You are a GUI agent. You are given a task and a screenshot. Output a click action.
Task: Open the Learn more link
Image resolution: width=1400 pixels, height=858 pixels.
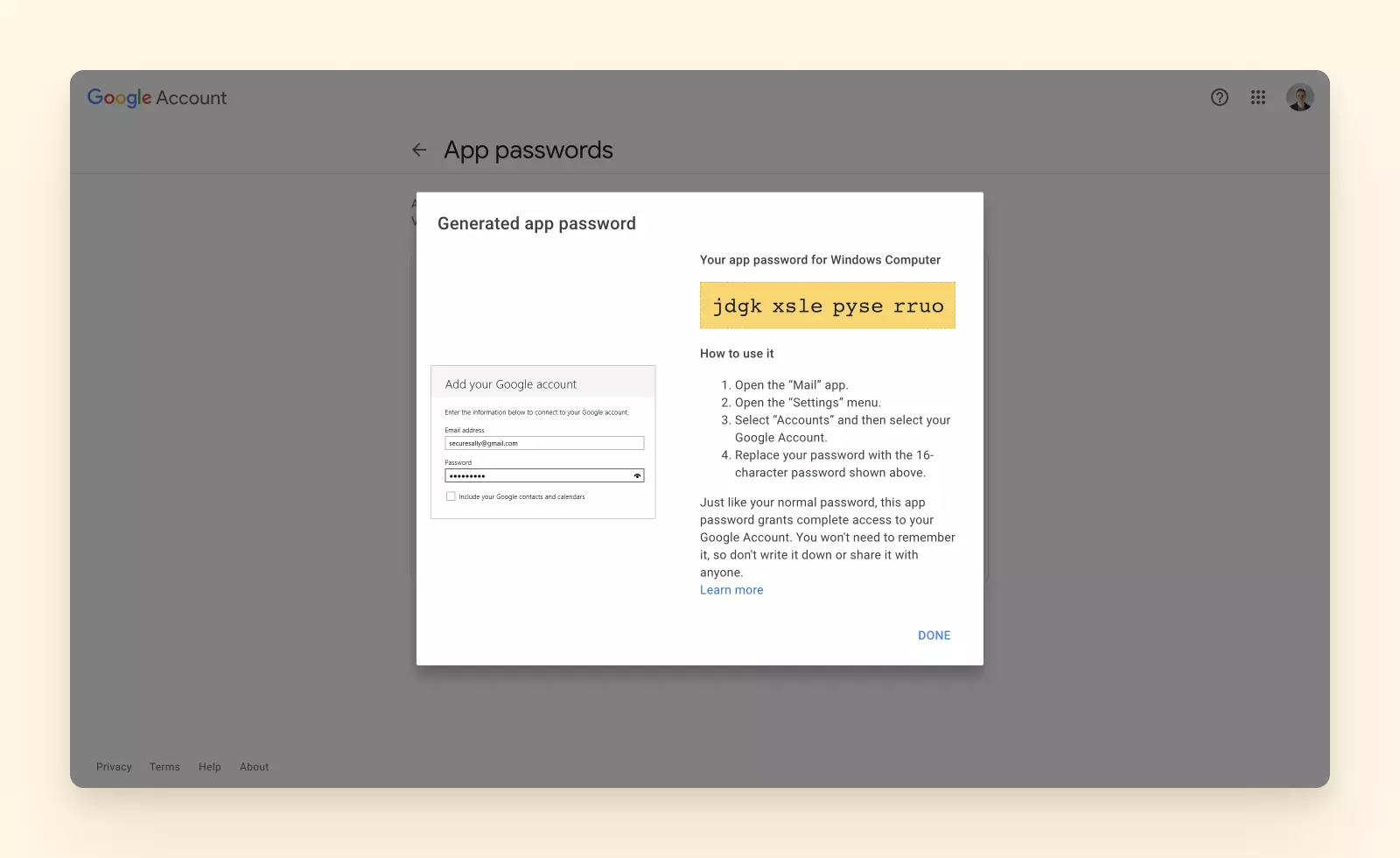pyautogui.click(x=731, y=590)
